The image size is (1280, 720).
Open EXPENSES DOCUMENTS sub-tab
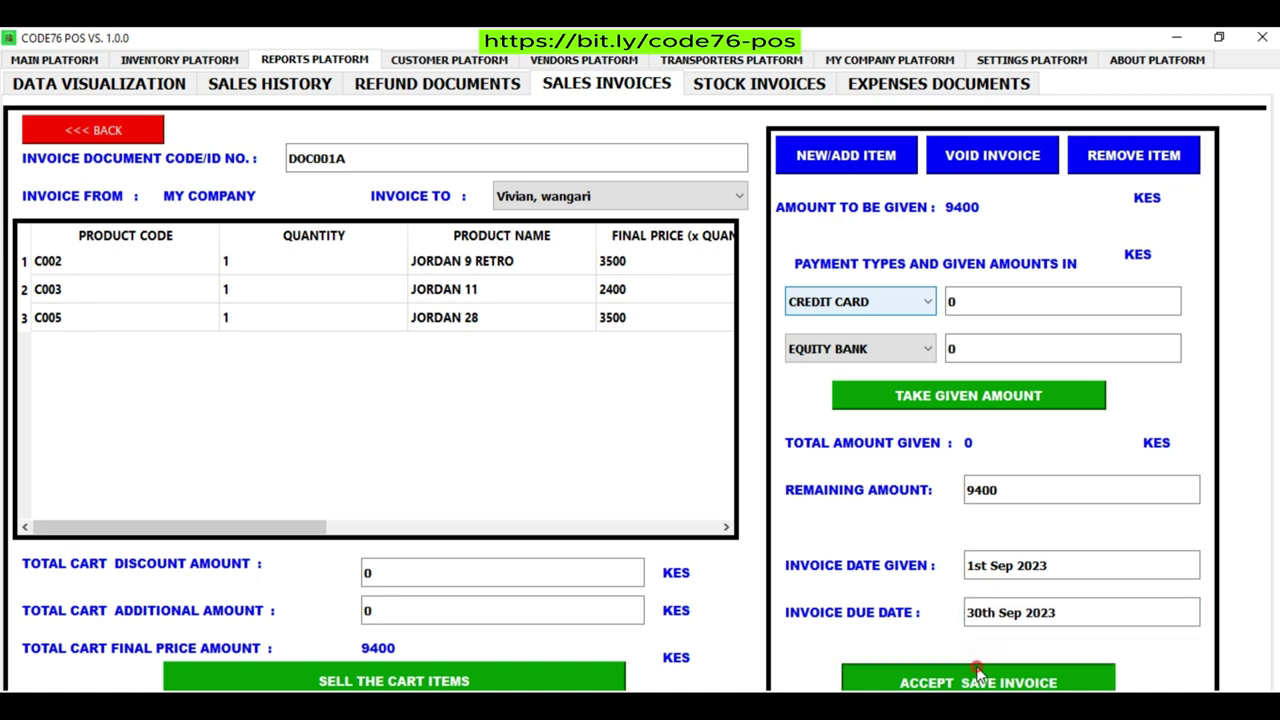[x=939, y=84]
